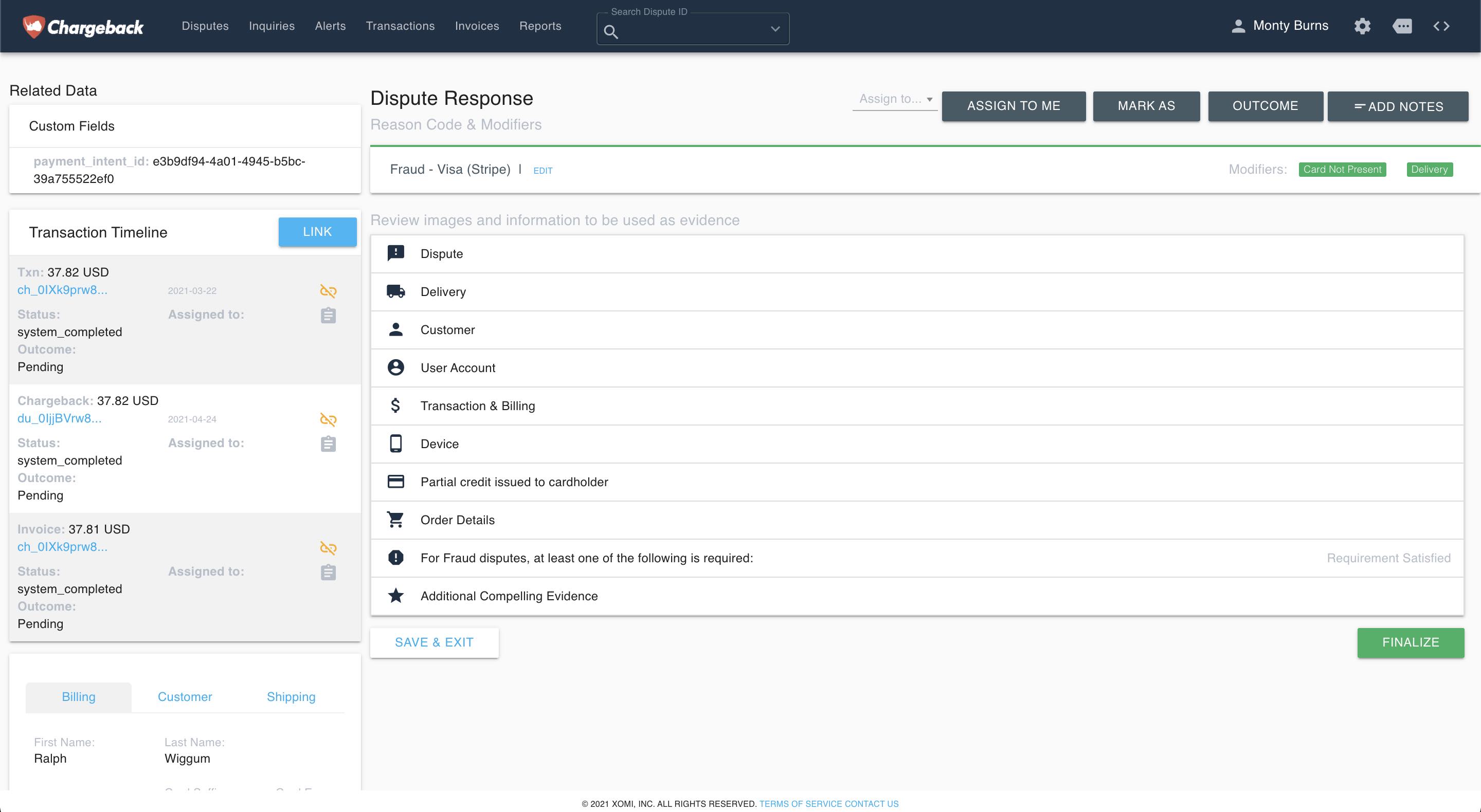Open the Inquiries menu

(272, 26)
